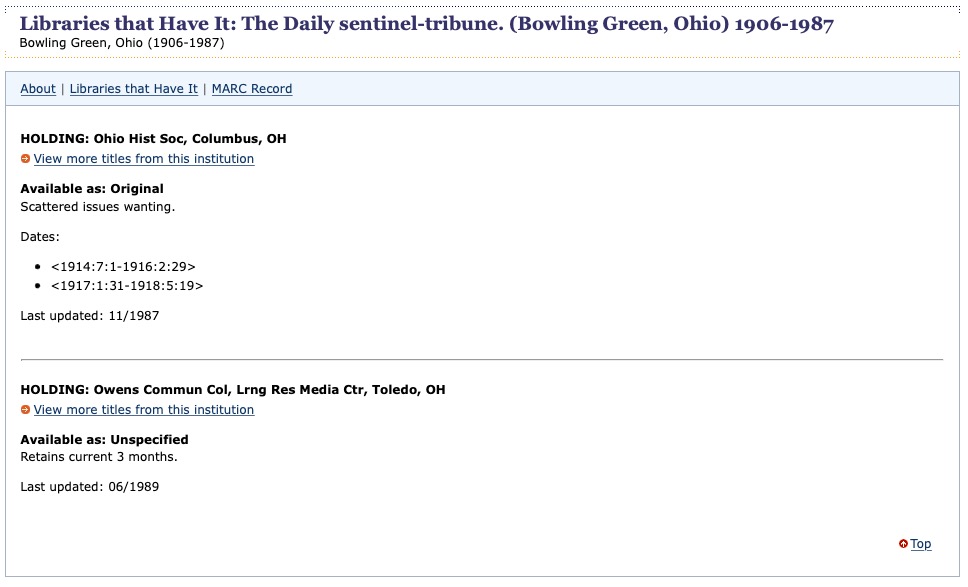968x587 pixels.
Task: Click the orange arrow icon under Ohio Hist Soc
Action: (25, 159)
